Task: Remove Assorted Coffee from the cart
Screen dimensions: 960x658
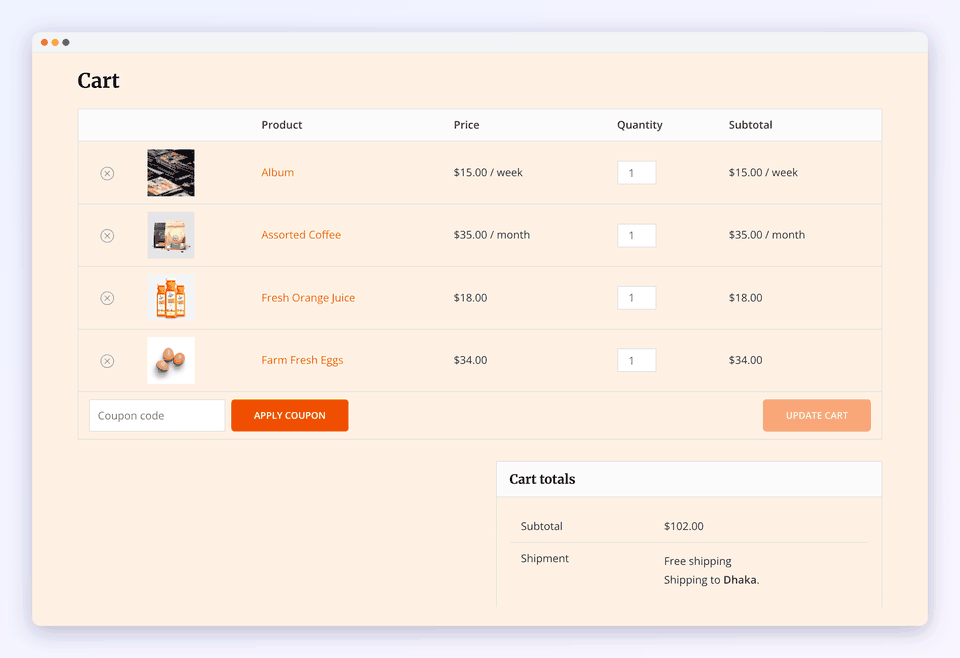Action: pyautogui.click(x=107, y=236)
